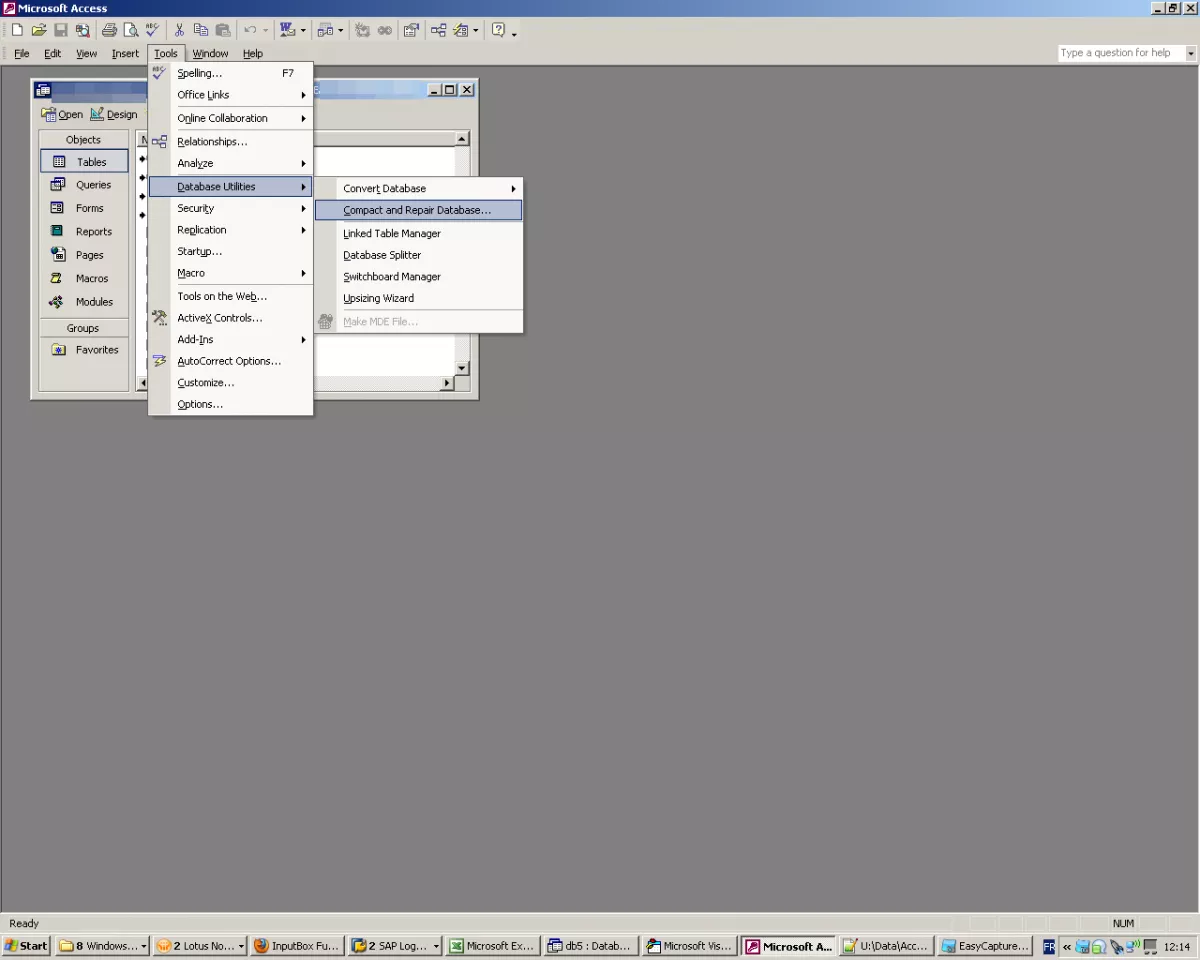The image size is (1200, 960).
Task: Expand the Office Links toolbar dropdown arrow
Action: (303, 30)
